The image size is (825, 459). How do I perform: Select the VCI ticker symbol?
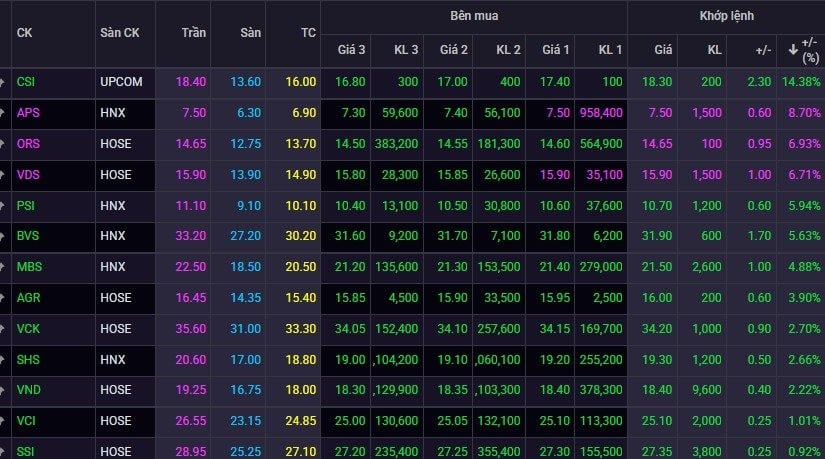point(26,421)
